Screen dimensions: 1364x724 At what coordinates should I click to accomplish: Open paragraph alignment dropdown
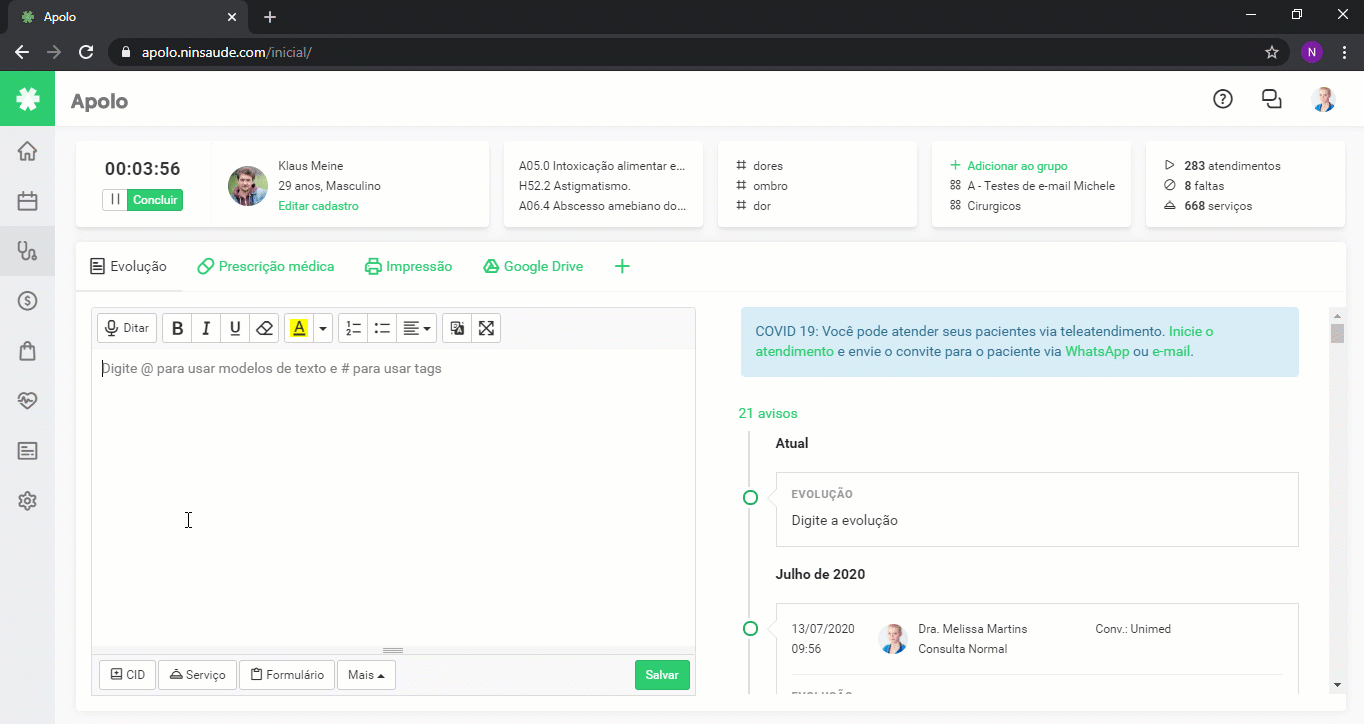click(x=417, y=328)
